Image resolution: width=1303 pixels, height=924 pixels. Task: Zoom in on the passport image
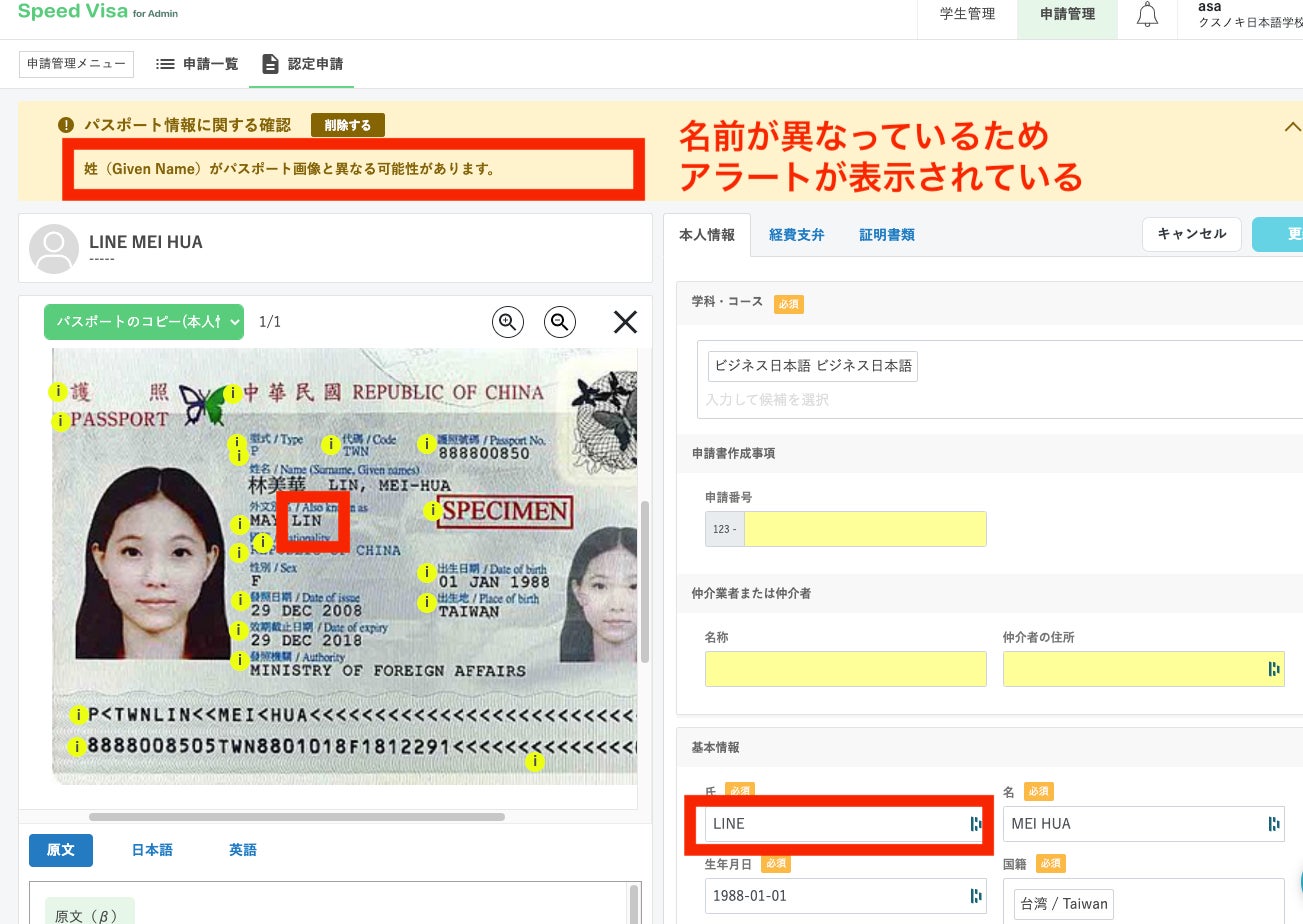pyautogui.click(x=508, y=321)
